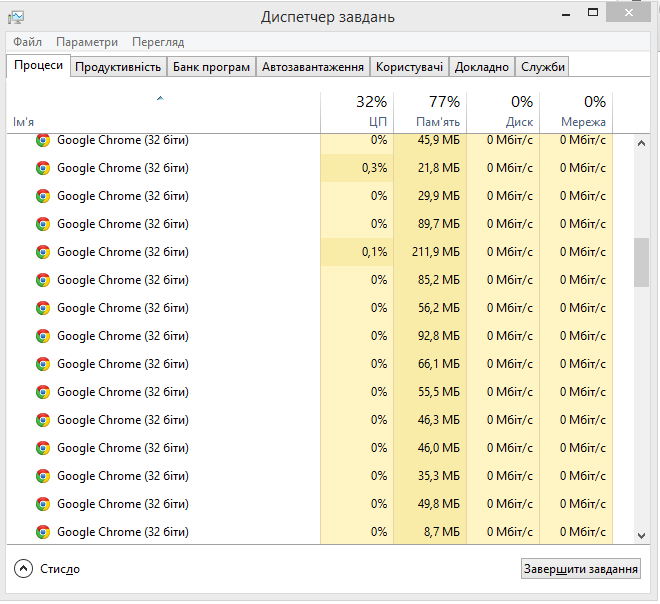Select the 21,8 МБ memory cell
This screenshot has width=660, height=604.
tap(430, 168)
